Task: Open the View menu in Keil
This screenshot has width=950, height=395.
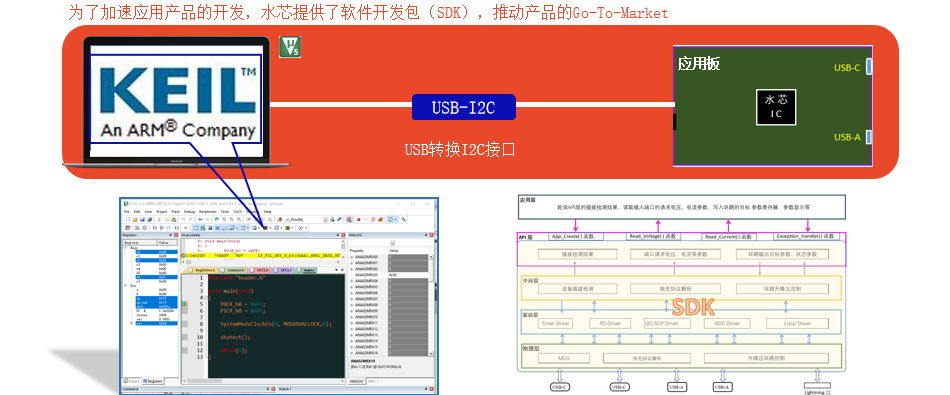Action: 148,211
